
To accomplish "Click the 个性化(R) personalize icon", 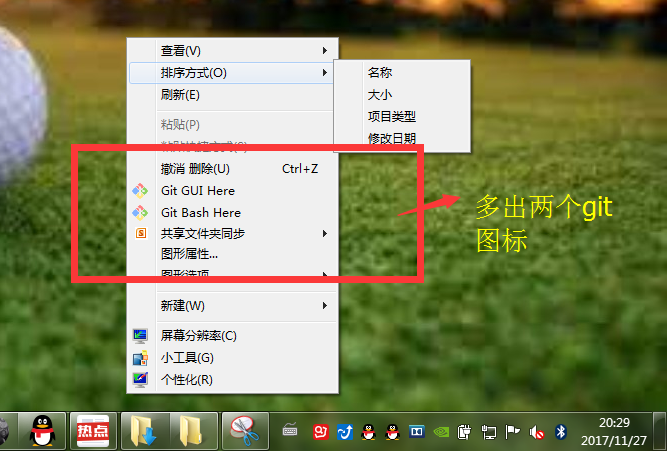I will [x=140, y=380].
